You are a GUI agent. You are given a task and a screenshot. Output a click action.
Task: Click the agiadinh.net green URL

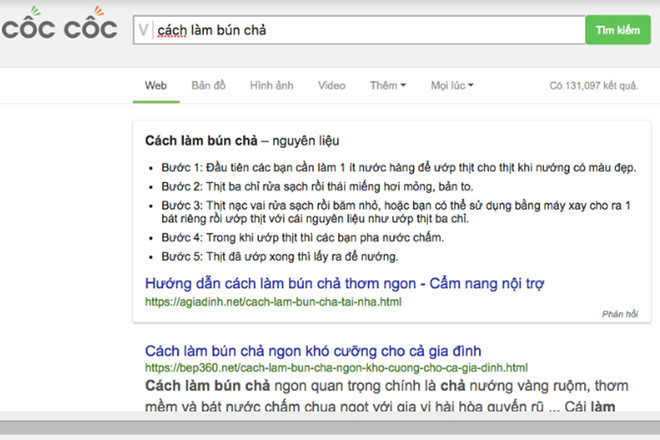click(273, 301)
